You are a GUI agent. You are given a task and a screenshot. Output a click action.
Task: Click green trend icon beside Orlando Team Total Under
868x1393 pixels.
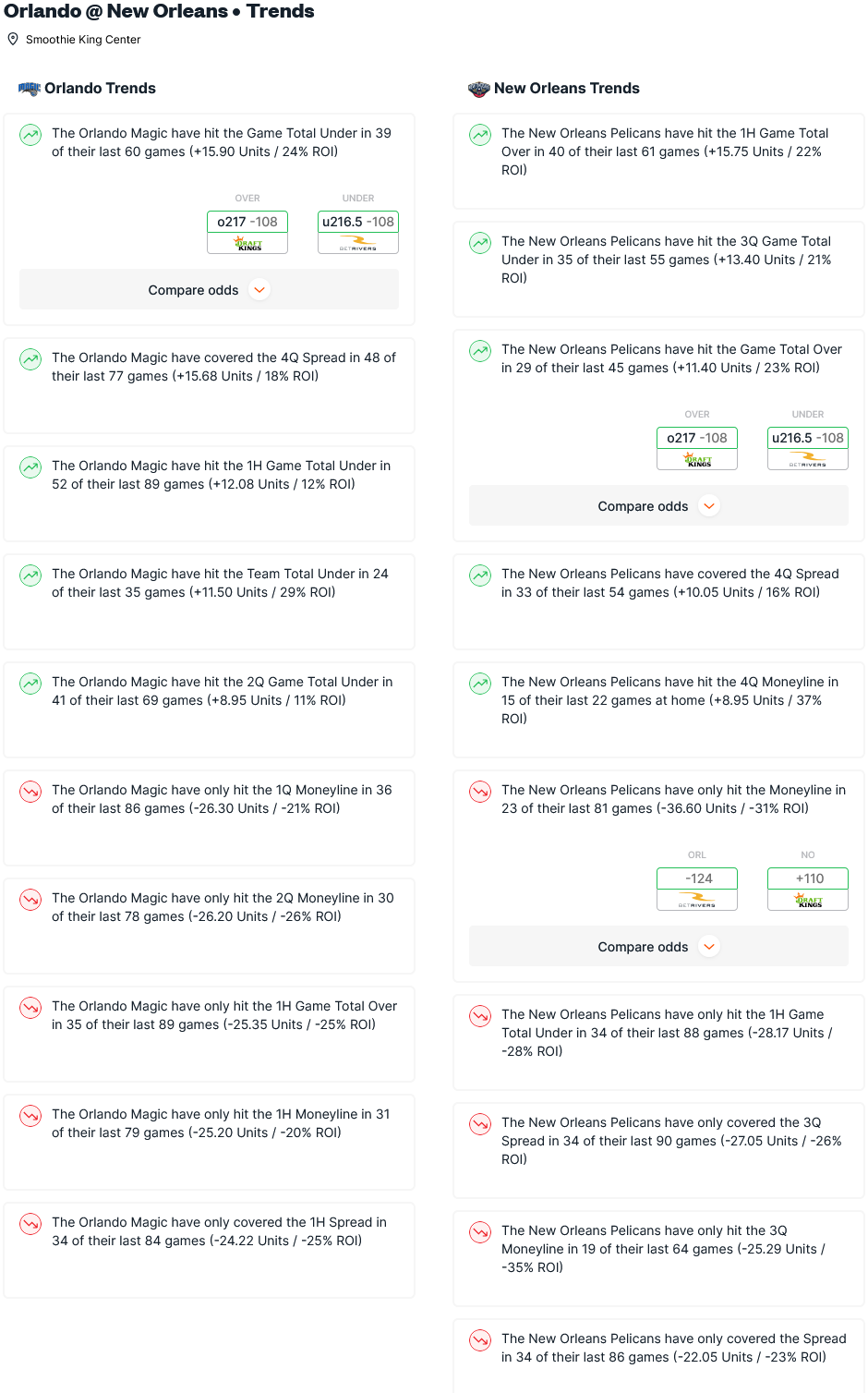30,575
